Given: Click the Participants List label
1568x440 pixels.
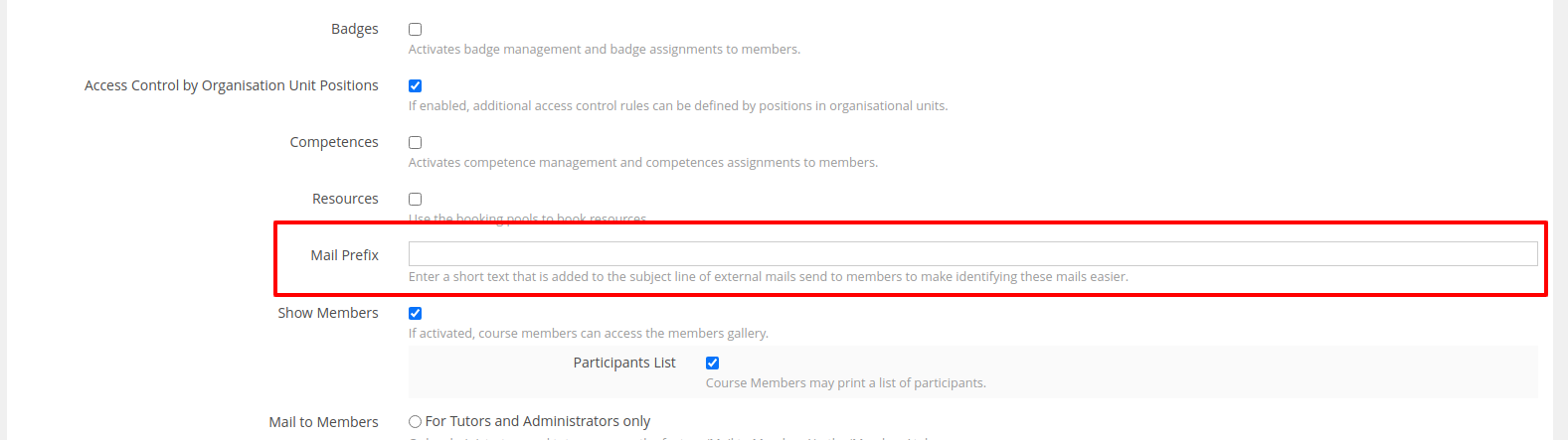Looking at the screenshot, I should coord(624,363).
